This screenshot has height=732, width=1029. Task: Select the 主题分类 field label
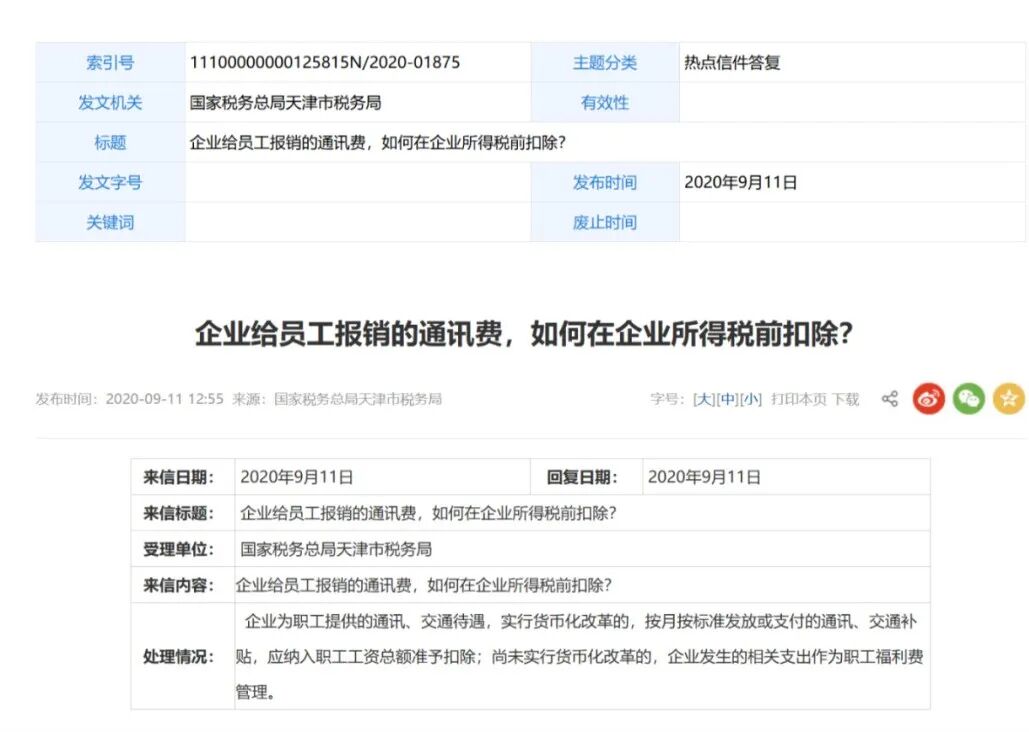[x=605, y=62]
